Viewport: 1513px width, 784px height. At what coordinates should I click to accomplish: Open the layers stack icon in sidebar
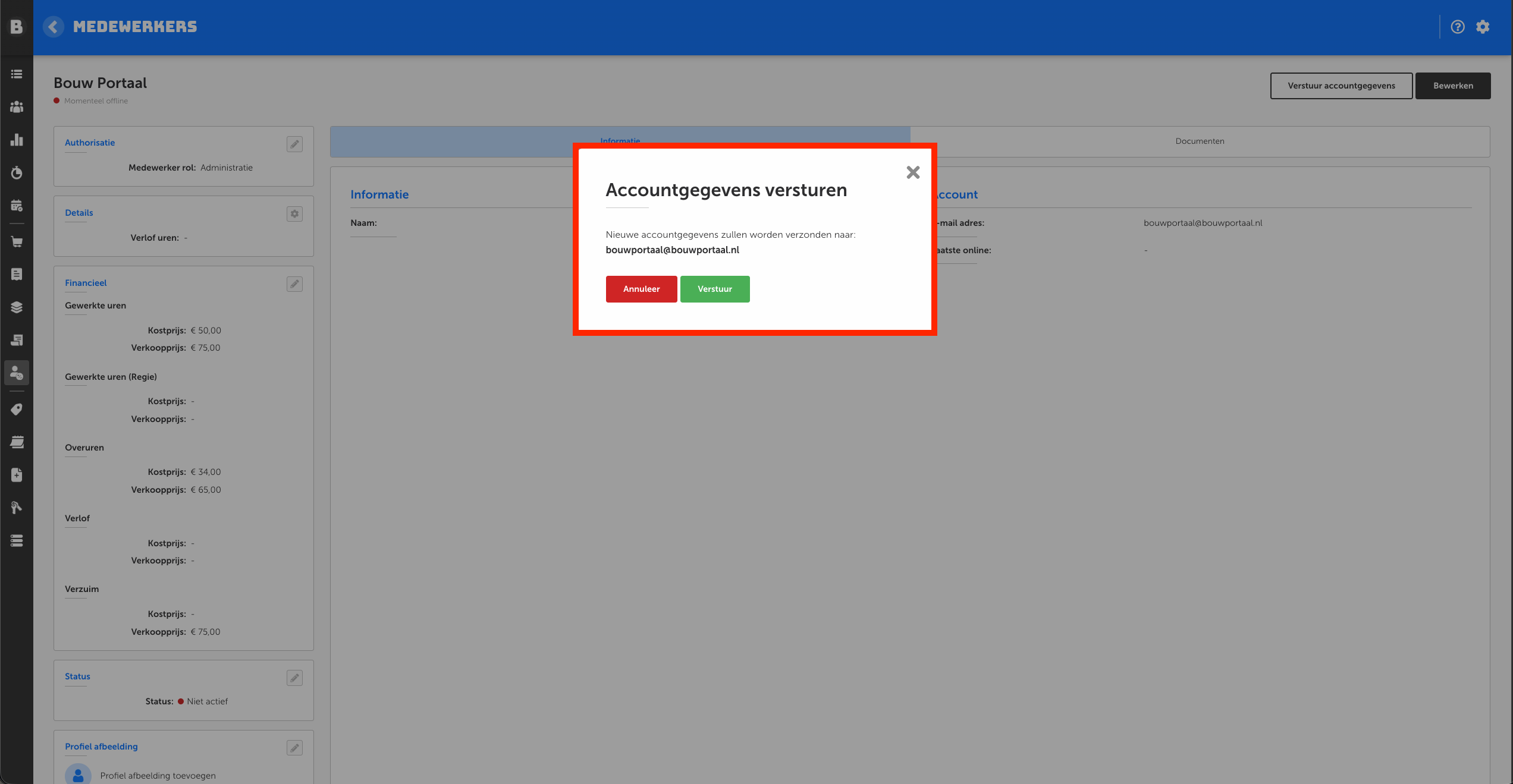pyautogui.click(x=17, y=307)
